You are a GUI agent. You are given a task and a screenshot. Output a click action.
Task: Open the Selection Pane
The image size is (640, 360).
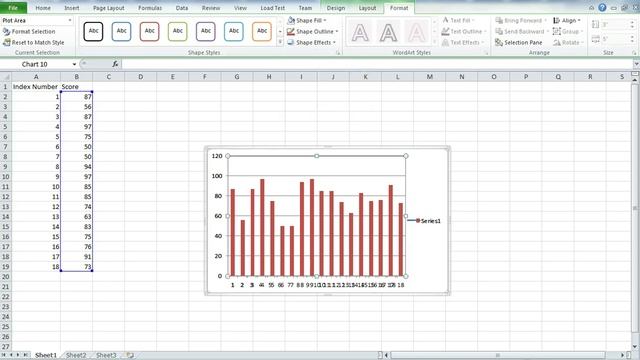tap(519, 42)
